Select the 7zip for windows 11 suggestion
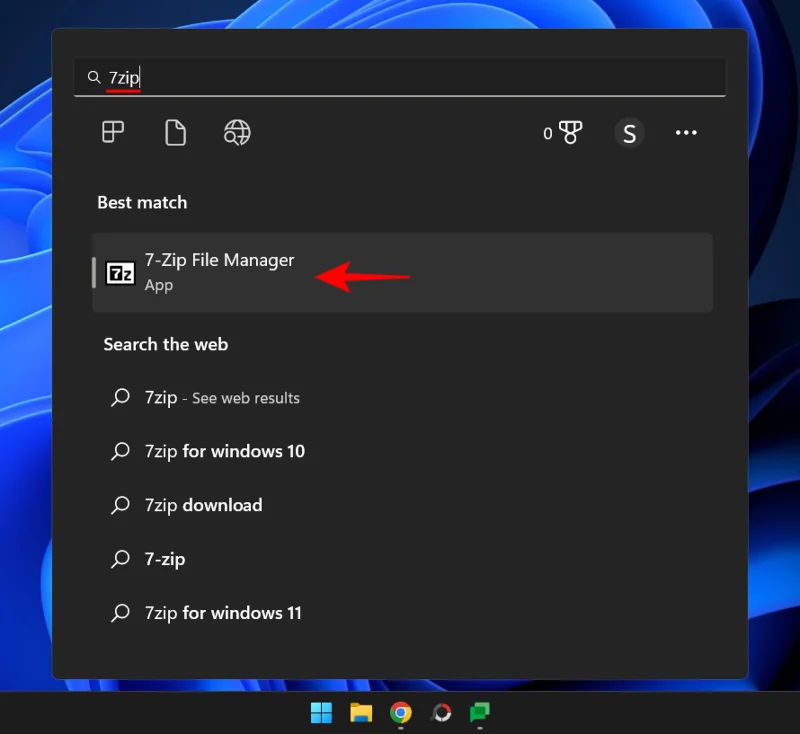Viewport: 800px width, 734px height. [x=222, y=613]
